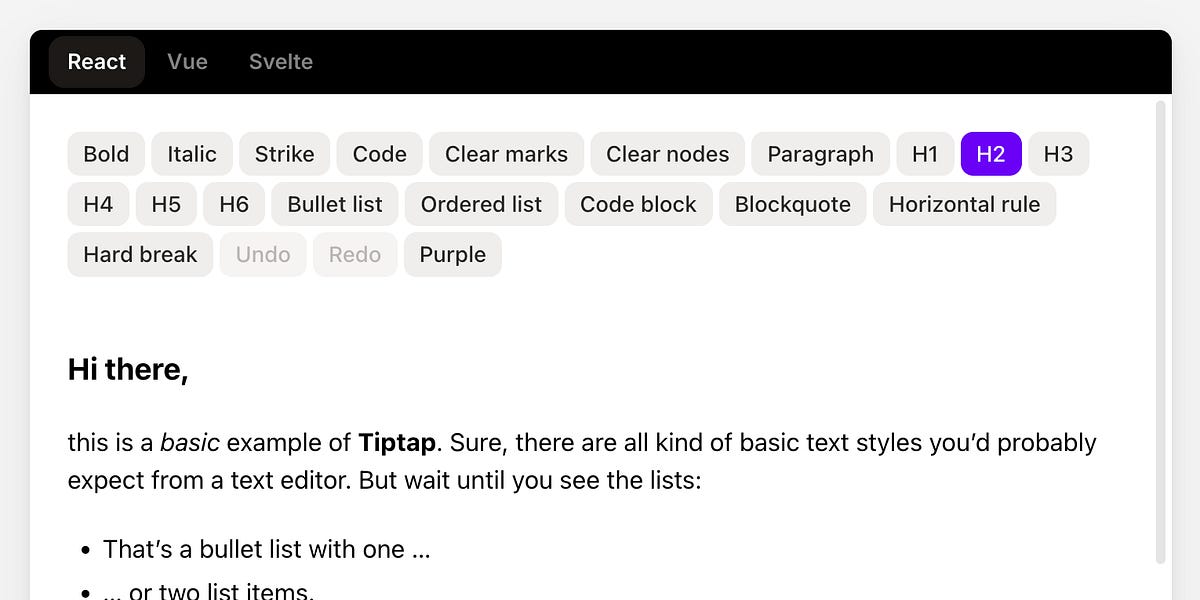This screenshot has height=600, width=1200.
Task: Toggle inline Code formatting
Action: click(x=379, y=154)
